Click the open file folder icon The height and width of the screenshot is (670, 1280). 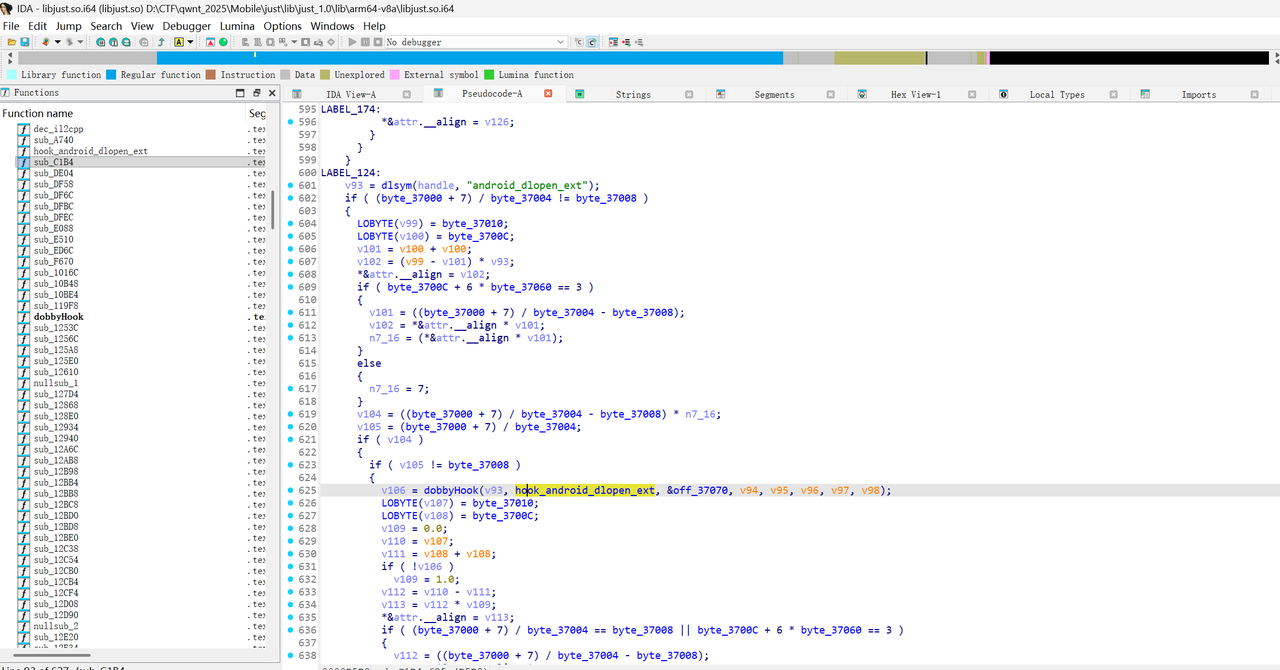point(10,42)
